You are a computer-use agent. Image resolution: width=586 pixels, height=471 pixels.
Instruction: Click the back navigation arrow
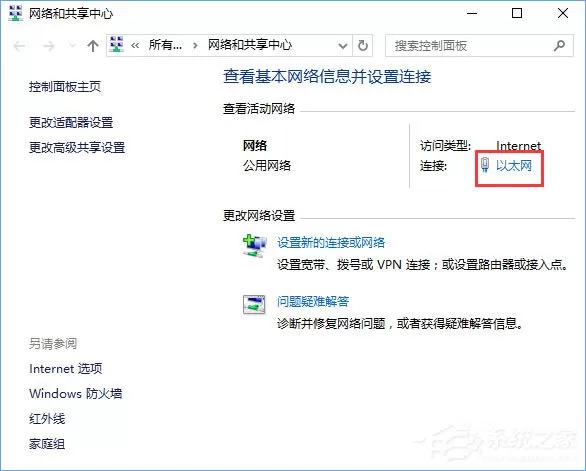(x=19, y=46)
